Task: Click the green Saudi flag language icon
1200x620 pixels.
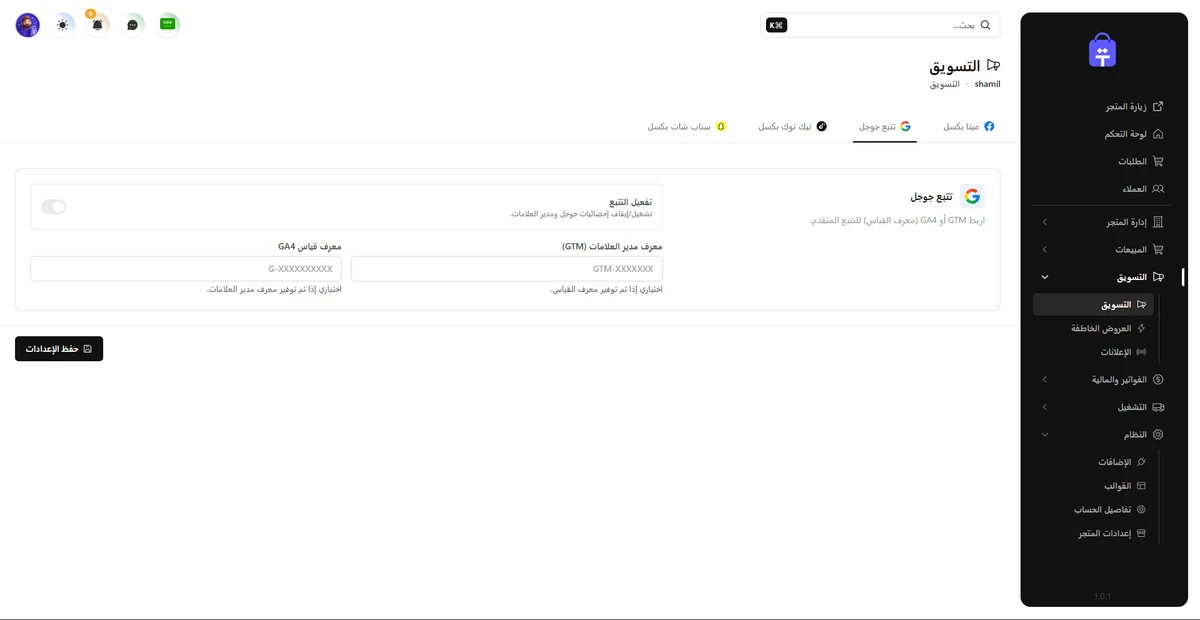Action: (168, 23)
